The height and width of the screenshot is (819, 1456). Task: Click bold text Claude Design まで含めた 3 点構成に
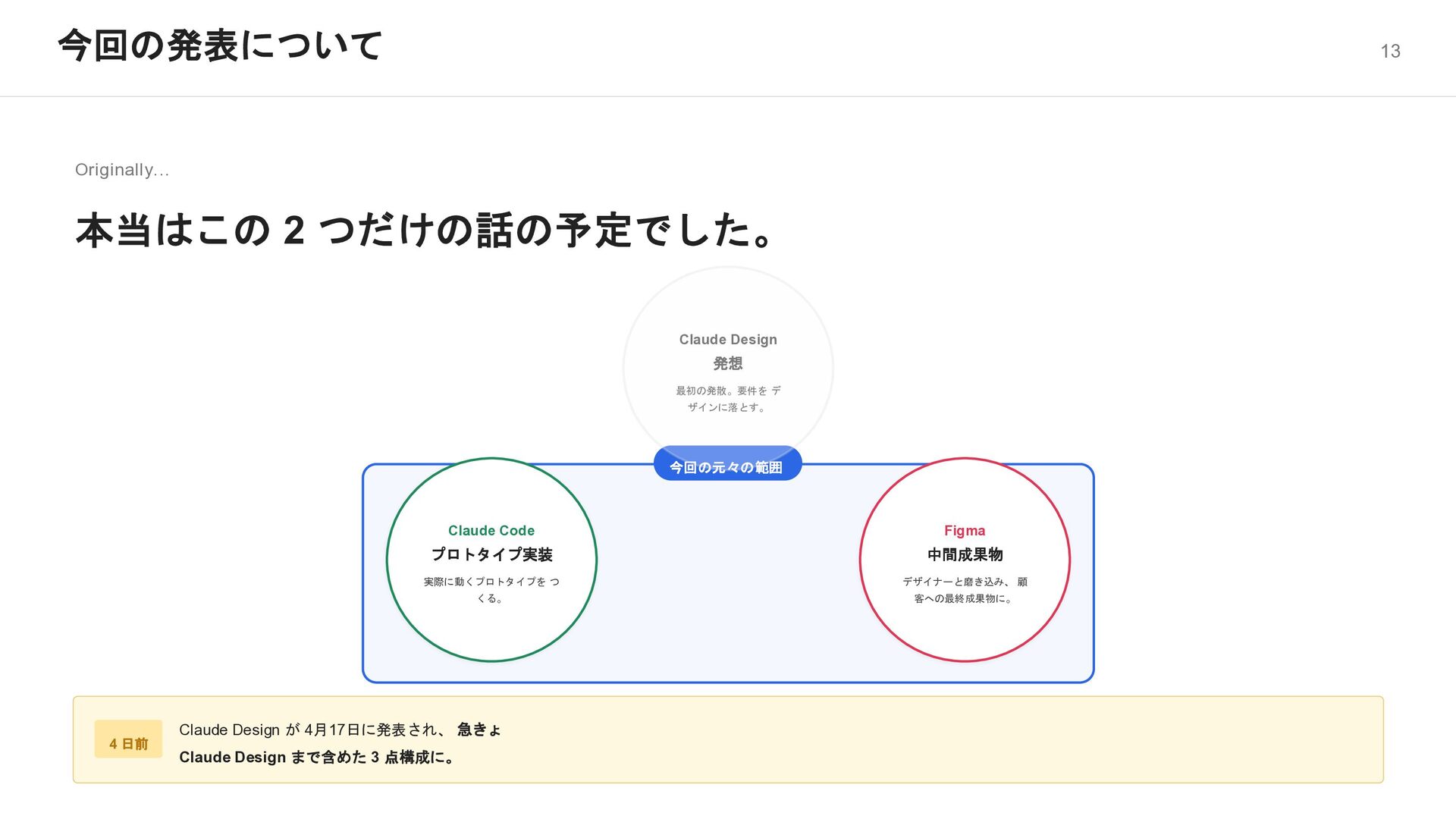[x=316, y=757]
